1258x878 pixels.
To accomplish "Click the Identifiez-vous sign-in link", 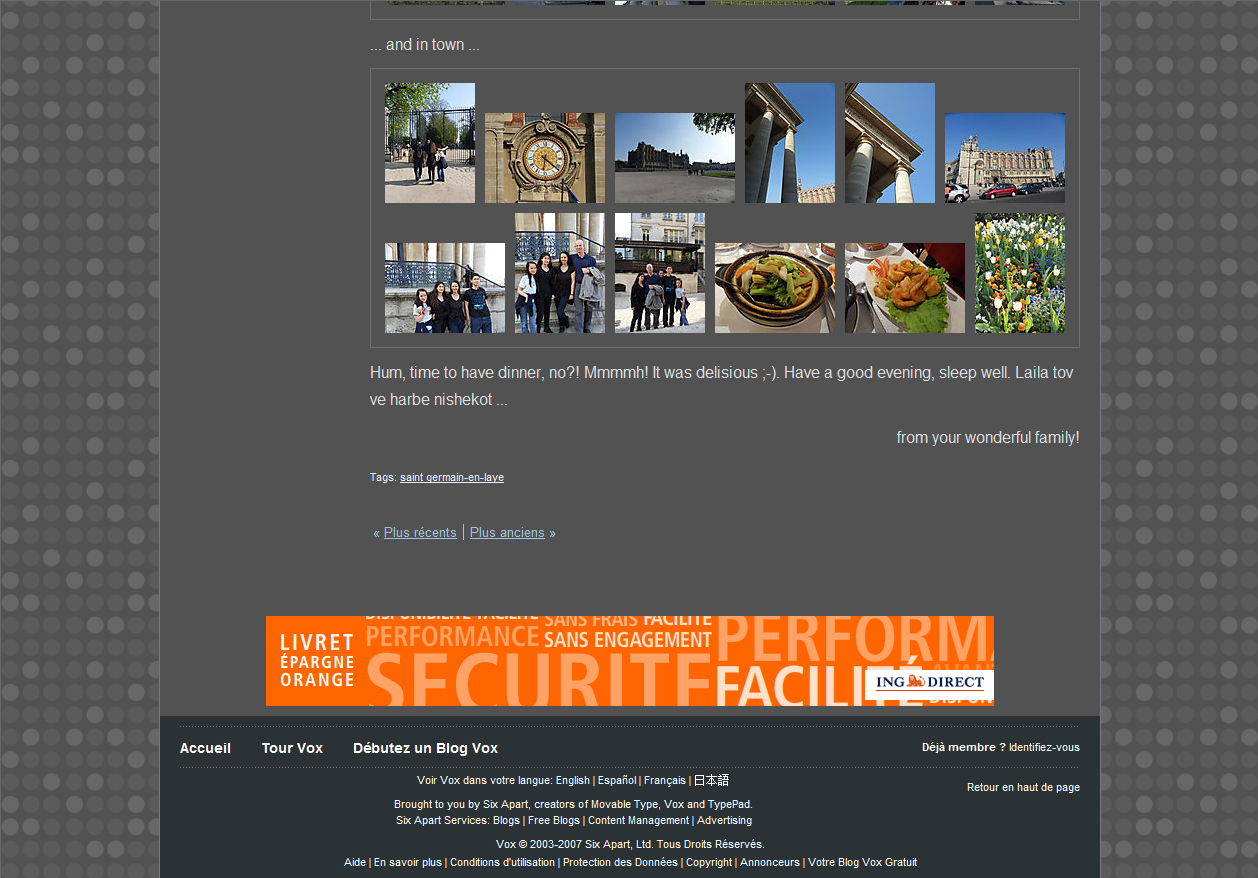I will pos(1044,748).
